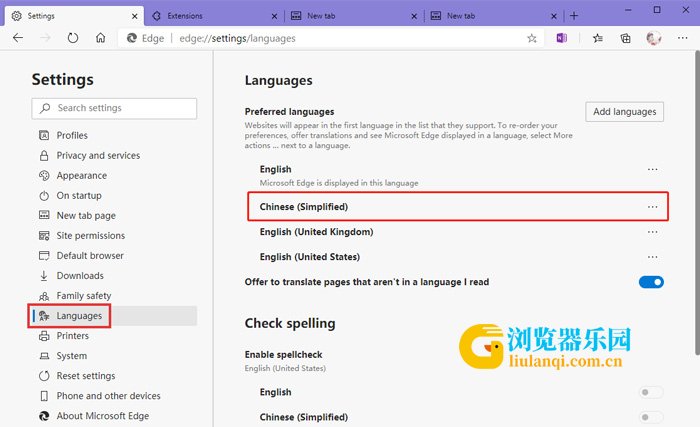This screenshot has height=427, width=700.
Task: Open Settings and more menu
Action: click(683, 38)
